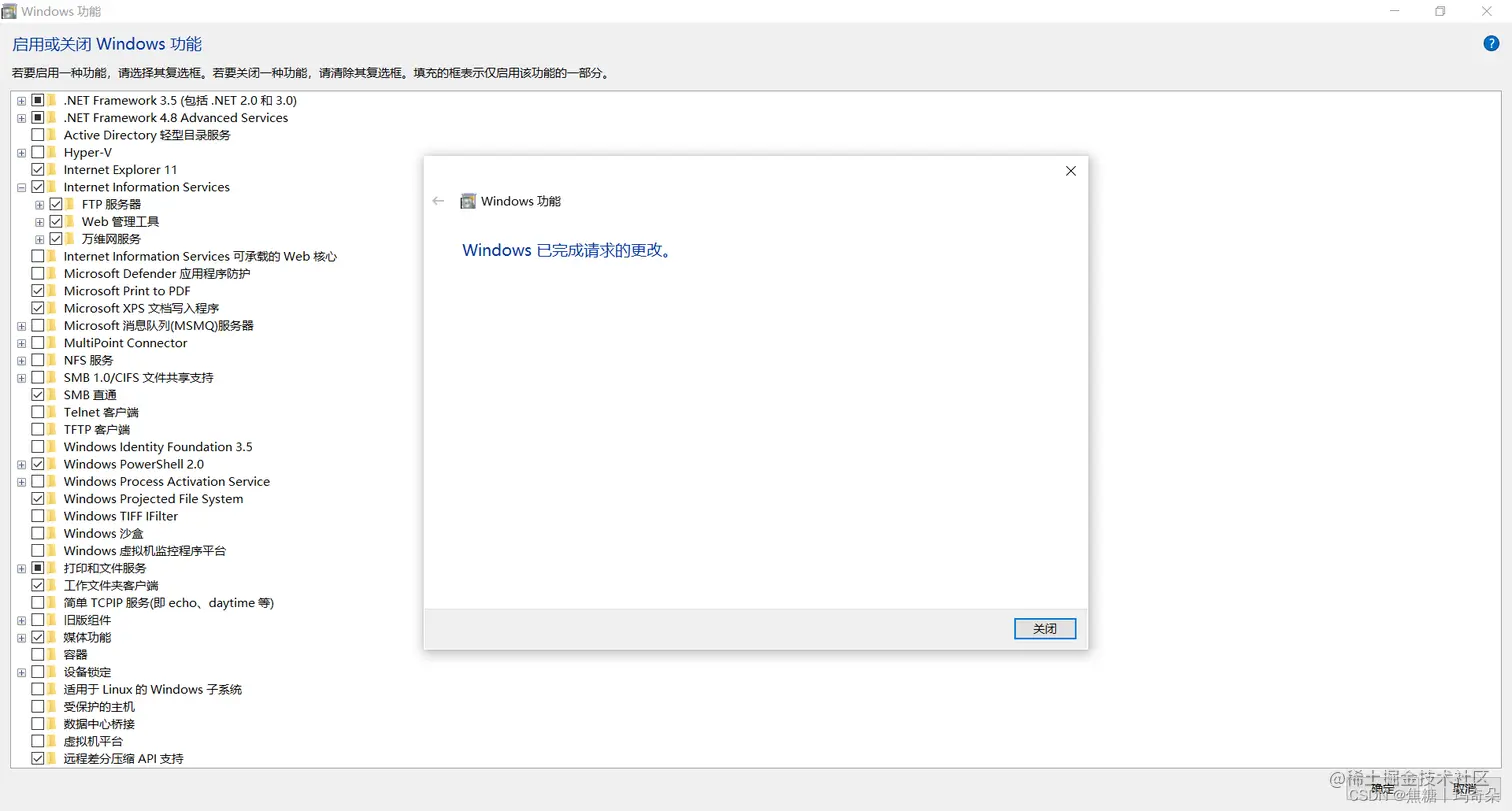Enable 适用于 Linux 的 Windows 子系统 checkbox
1512x811 pixels.
point(38,689)
